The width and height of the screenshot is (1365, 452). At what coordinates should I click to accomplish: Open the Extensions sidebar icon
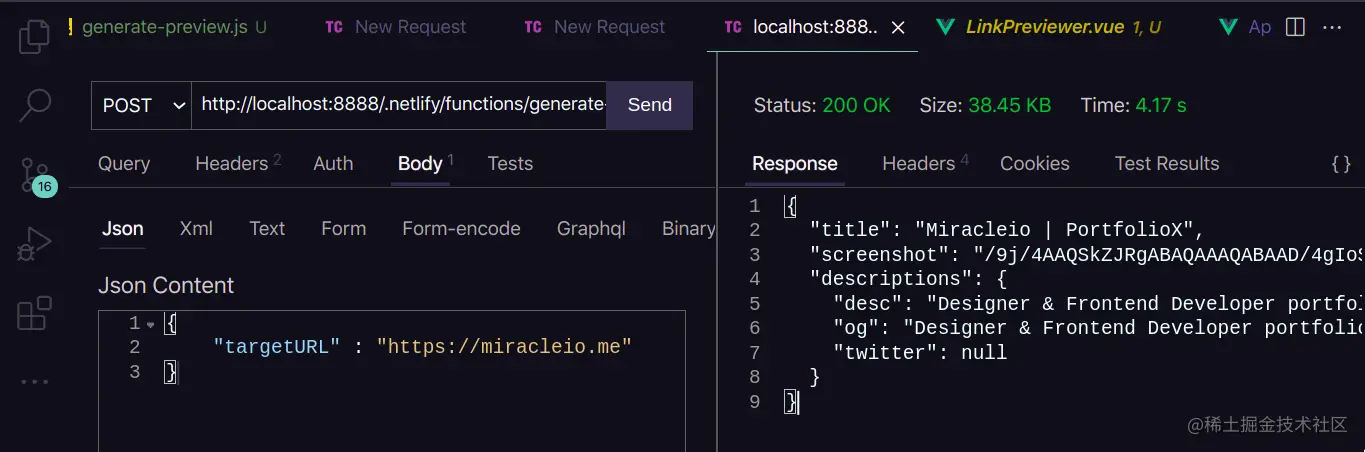(x=35, y=313)
